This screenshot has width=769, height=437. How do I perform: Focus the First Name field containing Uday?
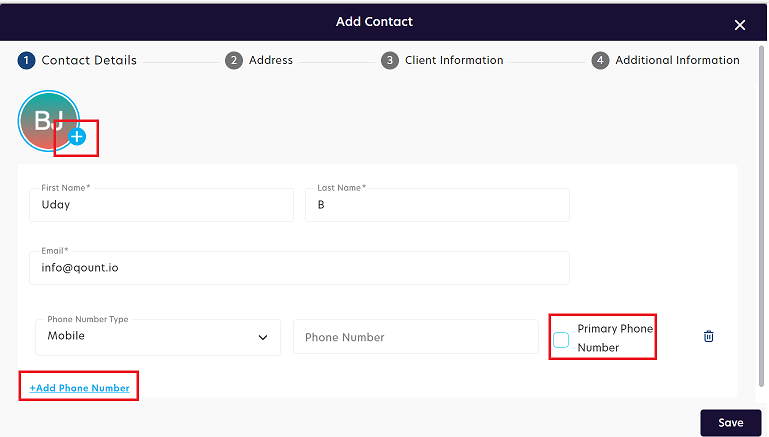[161, 205]
